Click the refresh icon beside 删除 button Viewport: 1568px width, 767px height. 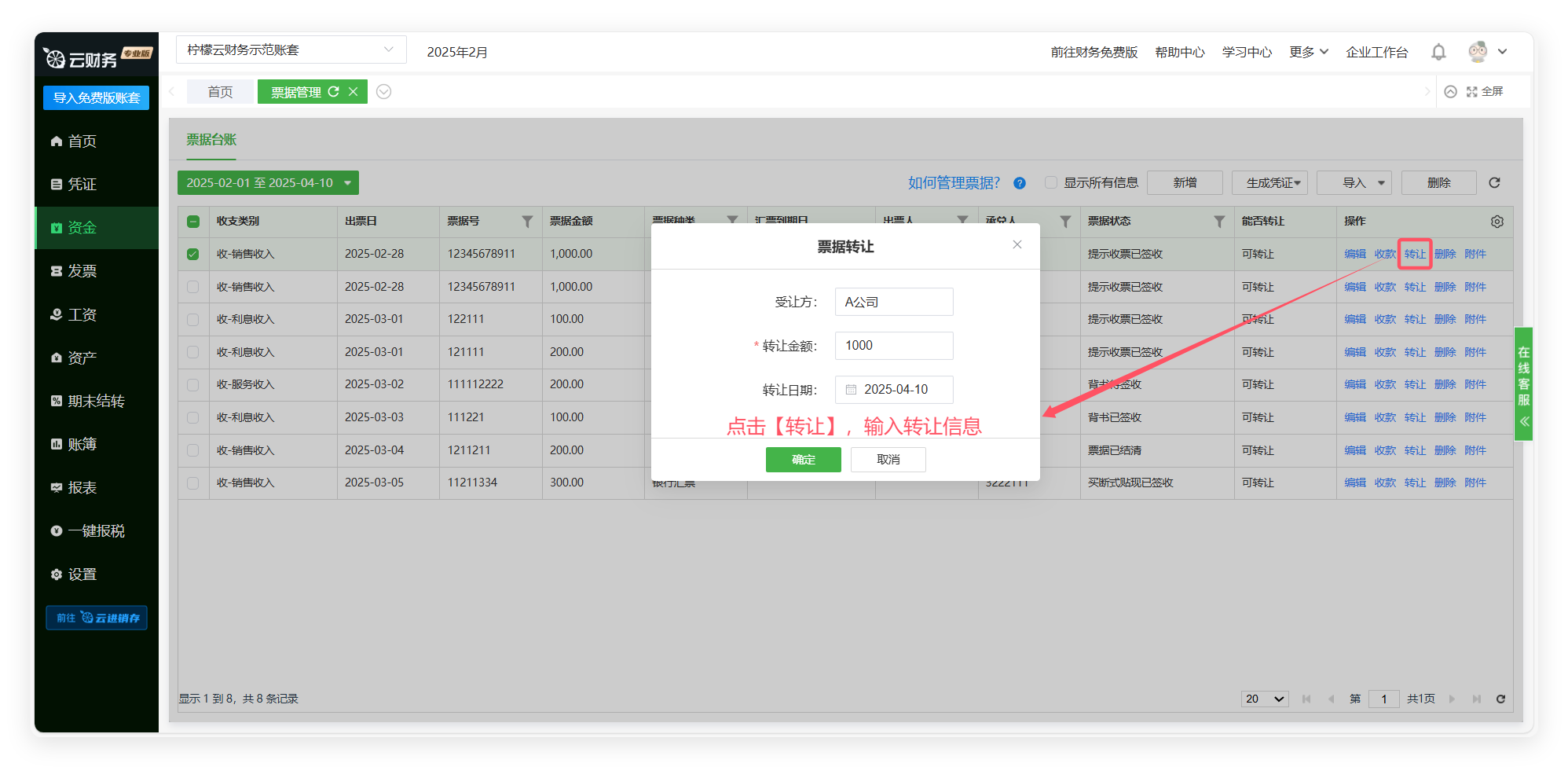[x=1494, y=183]
